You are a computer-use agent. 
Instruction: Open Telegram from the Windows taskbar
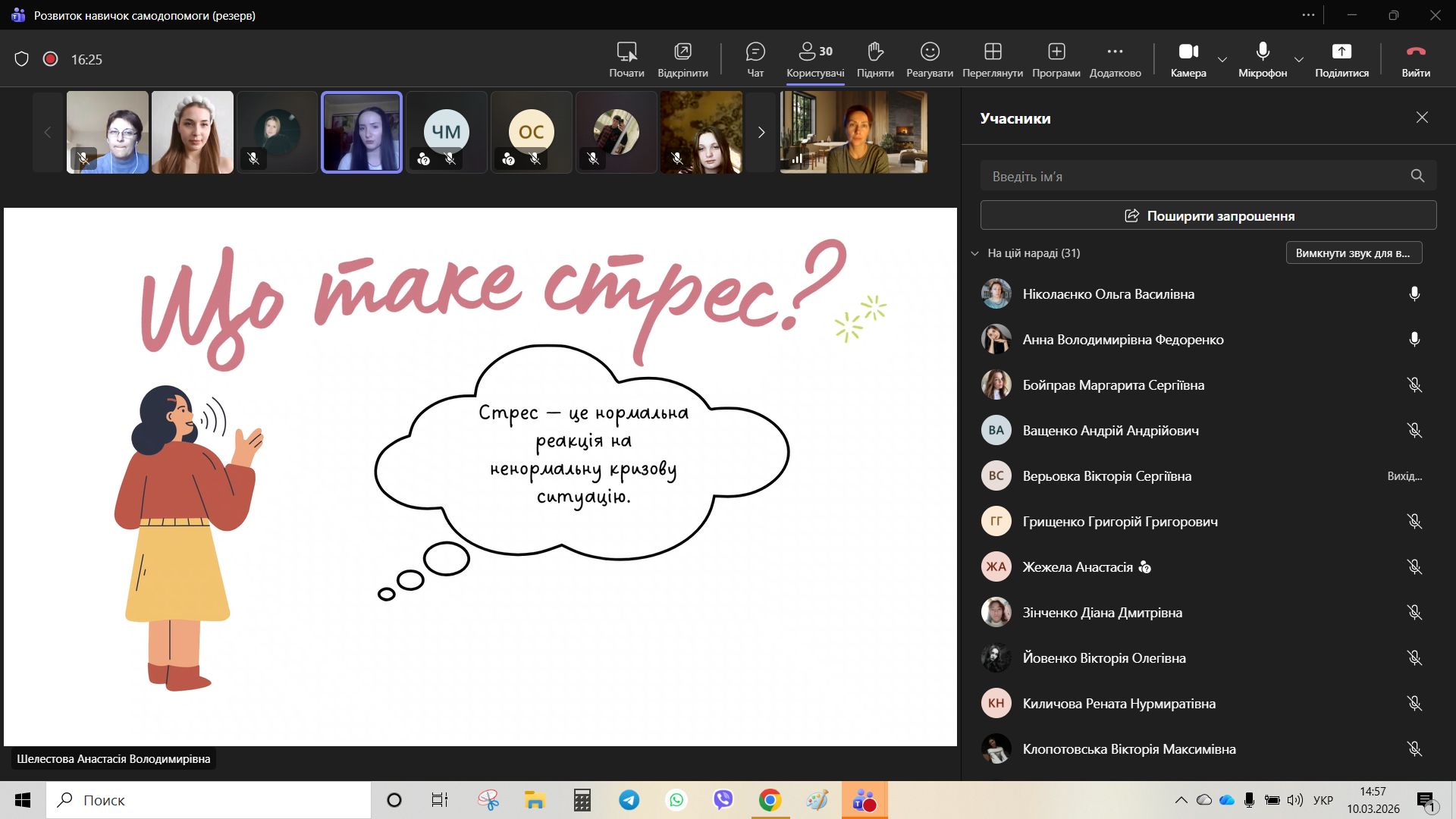coord(629,800)
